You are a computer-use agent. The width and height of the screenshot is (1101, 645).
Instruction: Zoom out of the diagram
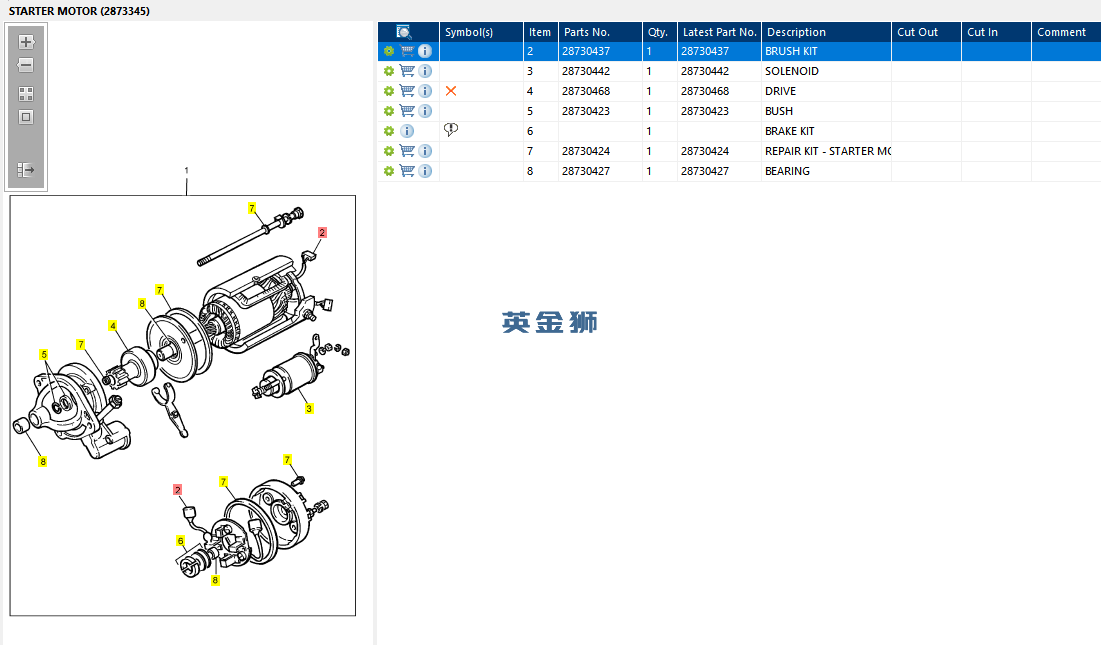tap(26, 65)
